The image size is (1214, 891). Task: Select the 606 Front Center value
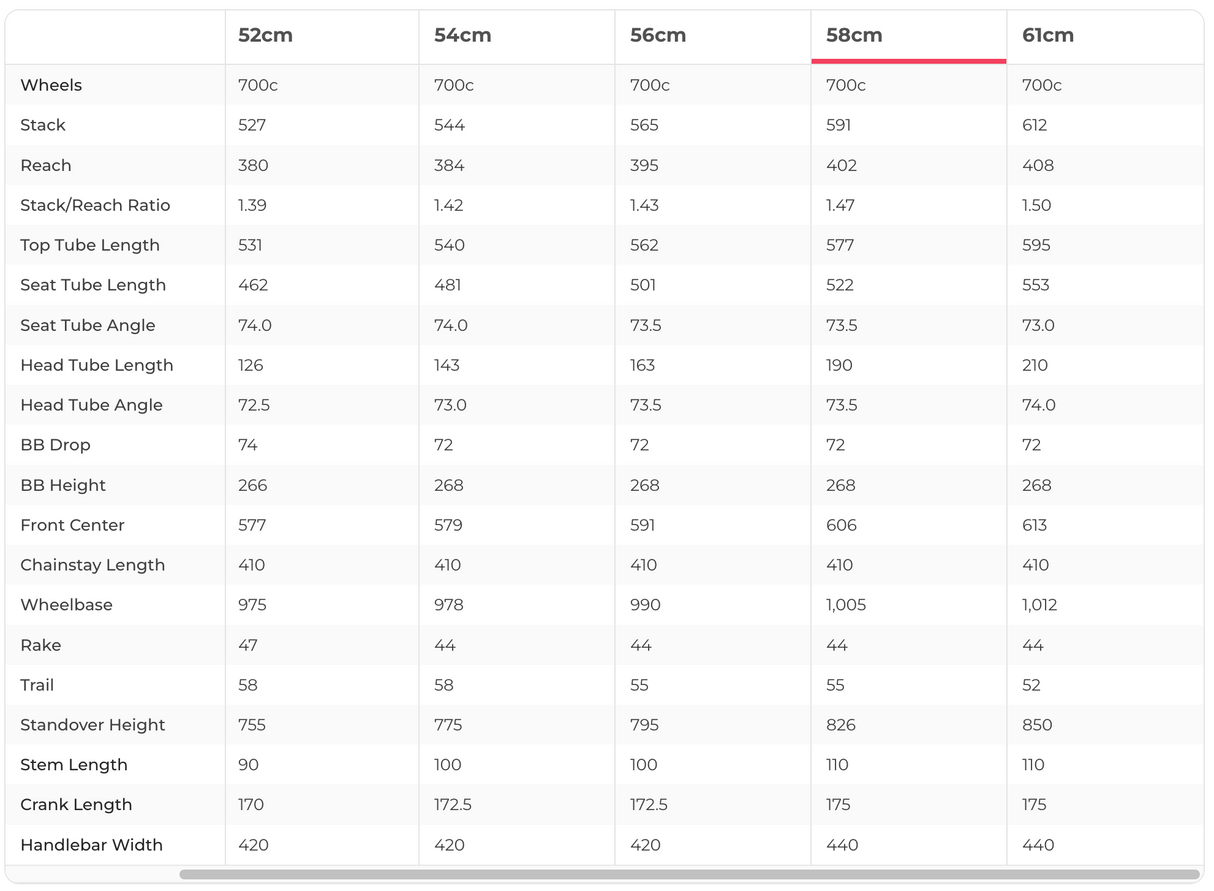(841, 525)
